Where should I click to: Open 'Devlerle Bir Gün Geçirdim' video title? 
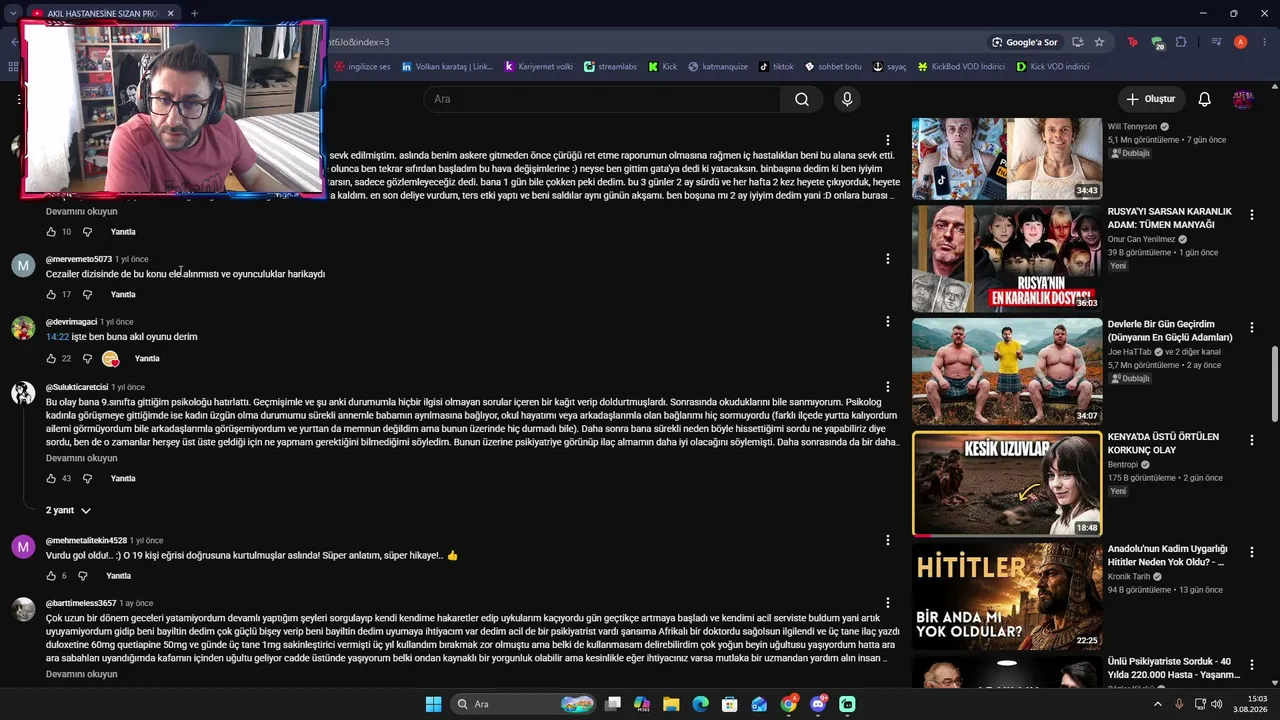(x=1170, y=331)
